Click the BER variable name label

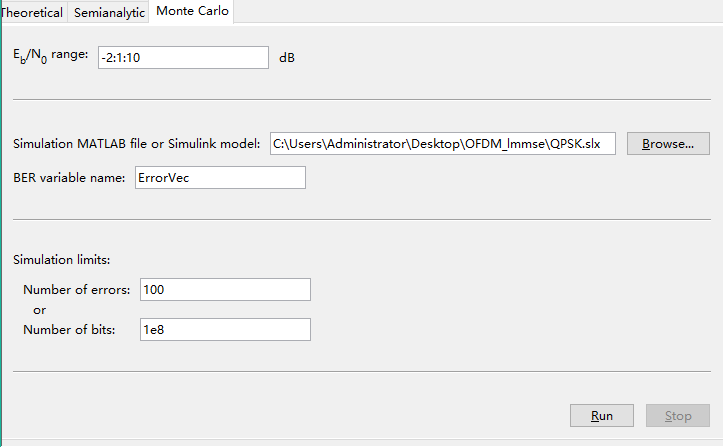(x=69, y=178)
